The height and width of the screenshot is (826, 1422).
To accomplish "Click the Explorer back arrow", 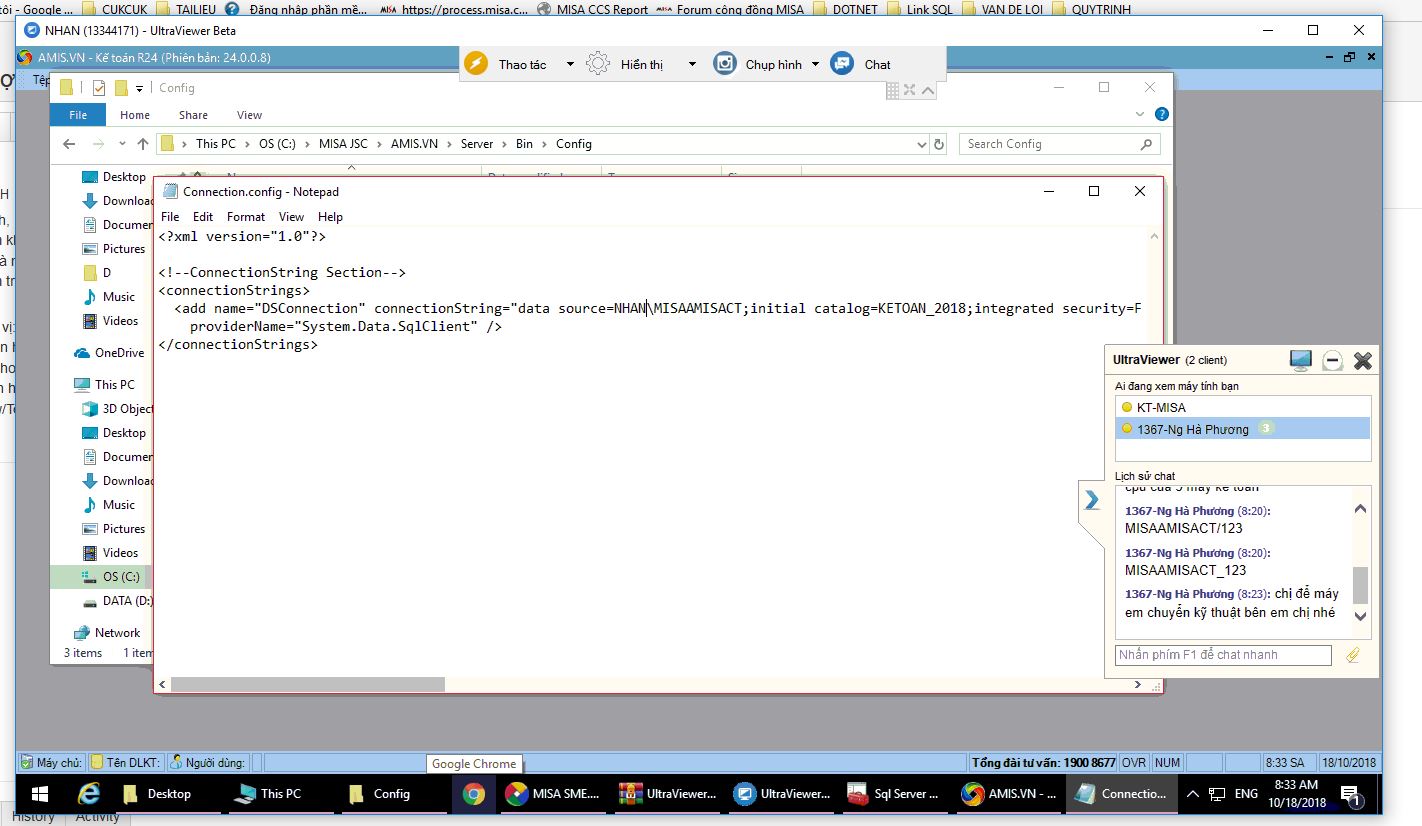I will click(x=69, y=144).
